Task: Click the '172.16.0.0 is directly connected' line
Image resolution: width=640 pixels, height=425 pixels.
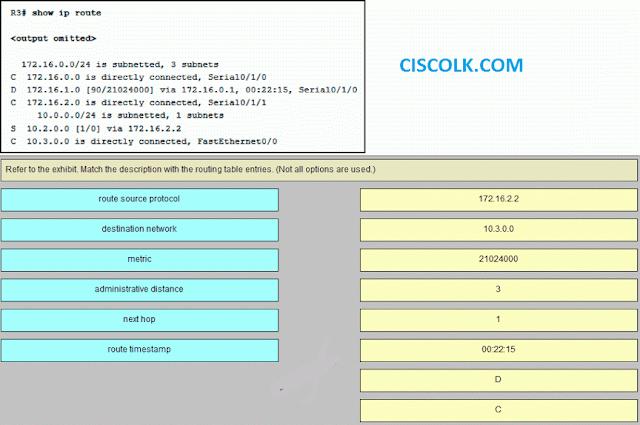Action: [139, 77]
